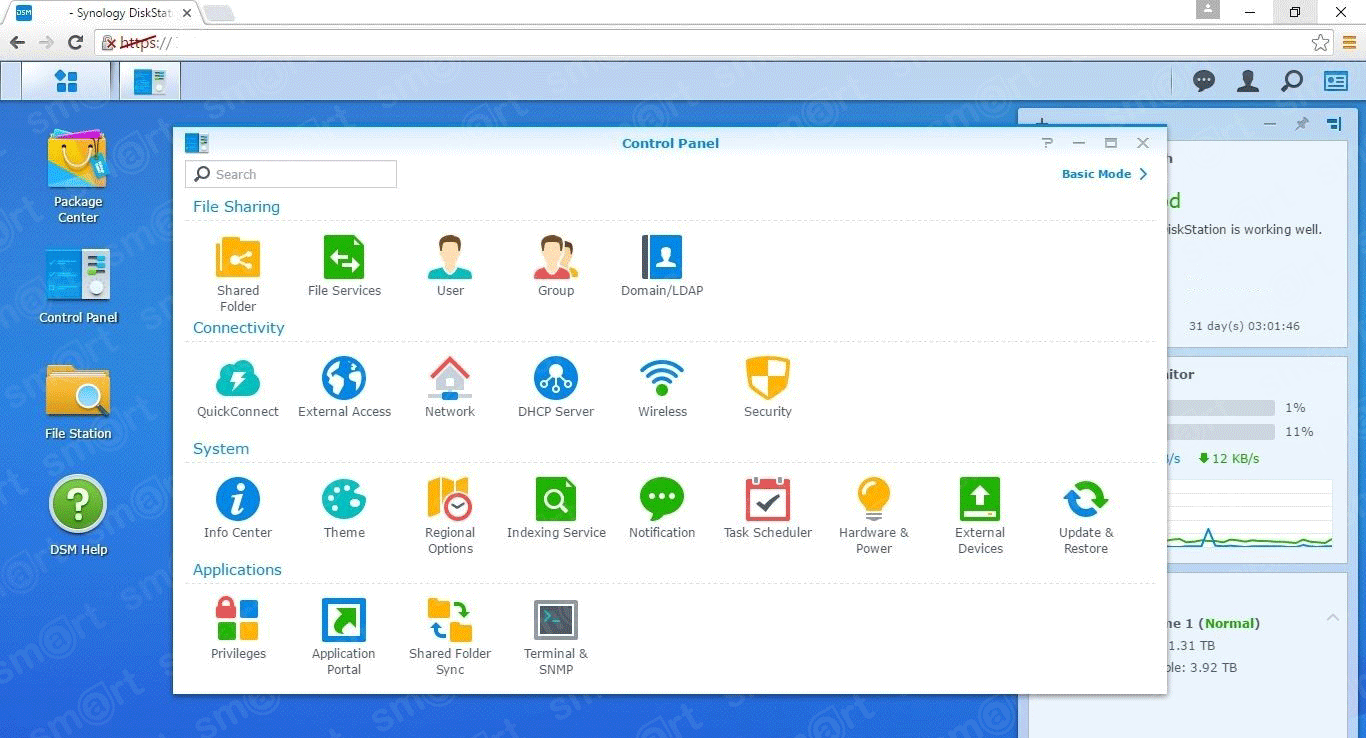This screenshot has width=1366, height=738.
Task: Open the DSM main menu button
Action: (66, 81)
